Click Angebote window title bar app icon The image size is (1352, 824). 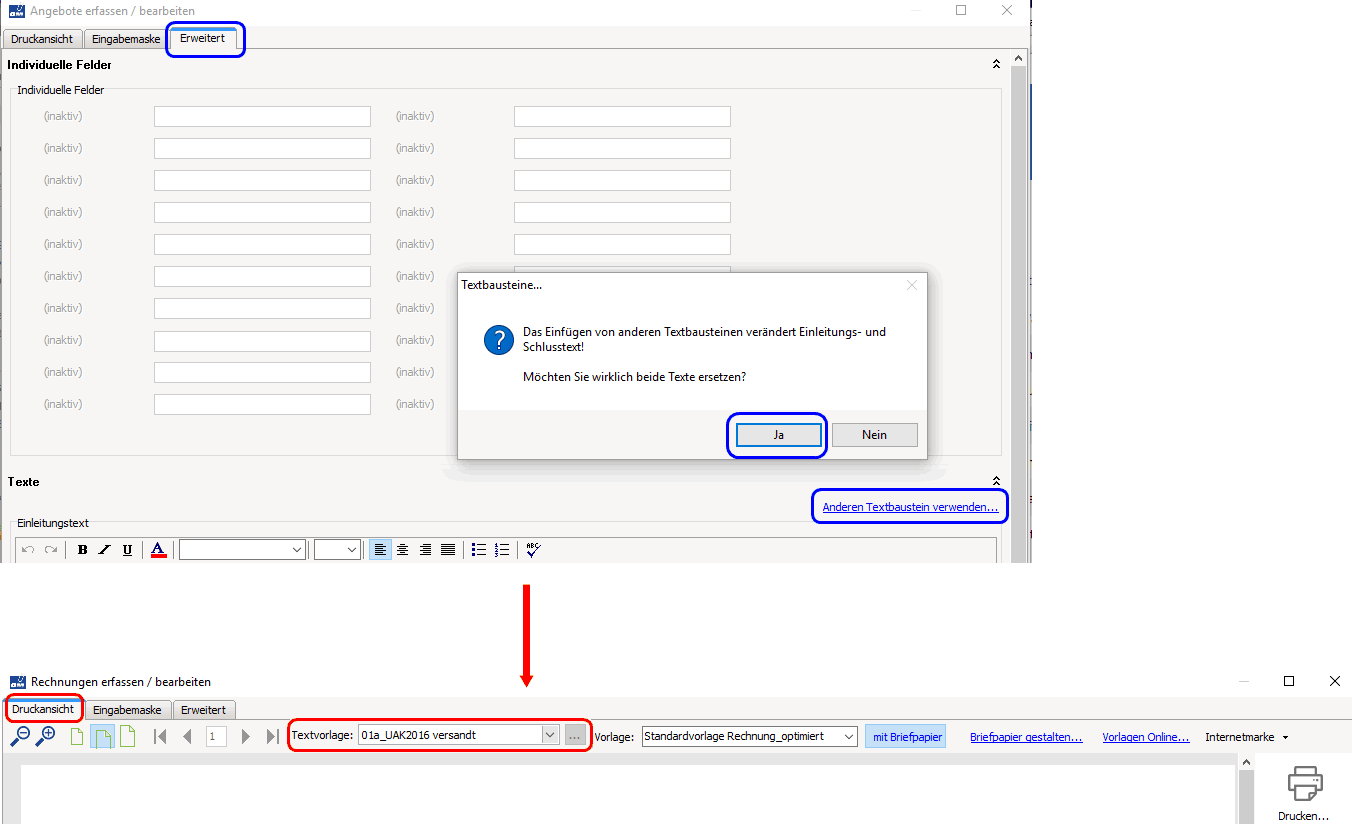click(x=16, y=10)
